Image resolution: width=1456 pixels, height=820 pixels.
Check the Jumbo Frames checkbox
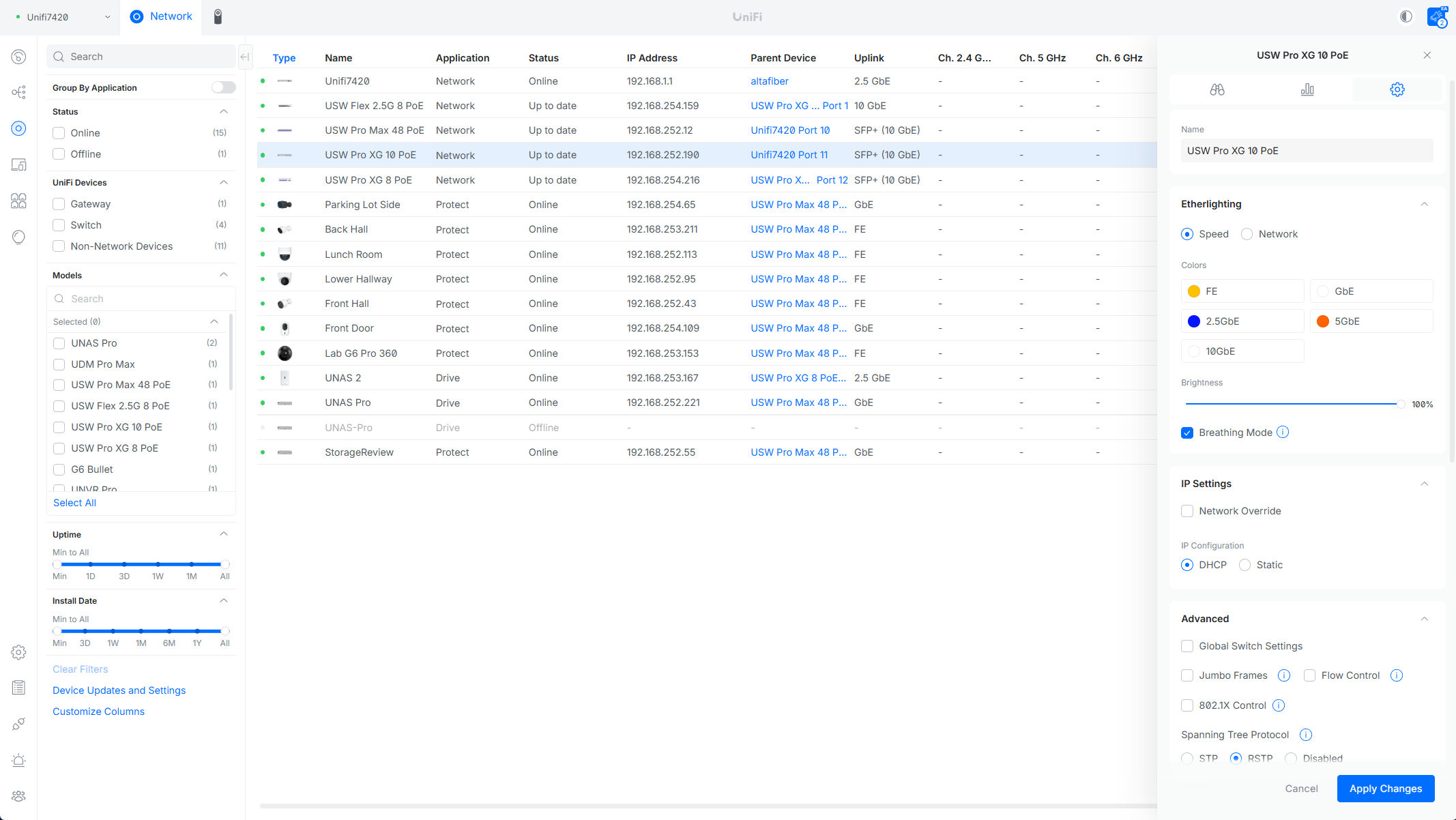1187,675
